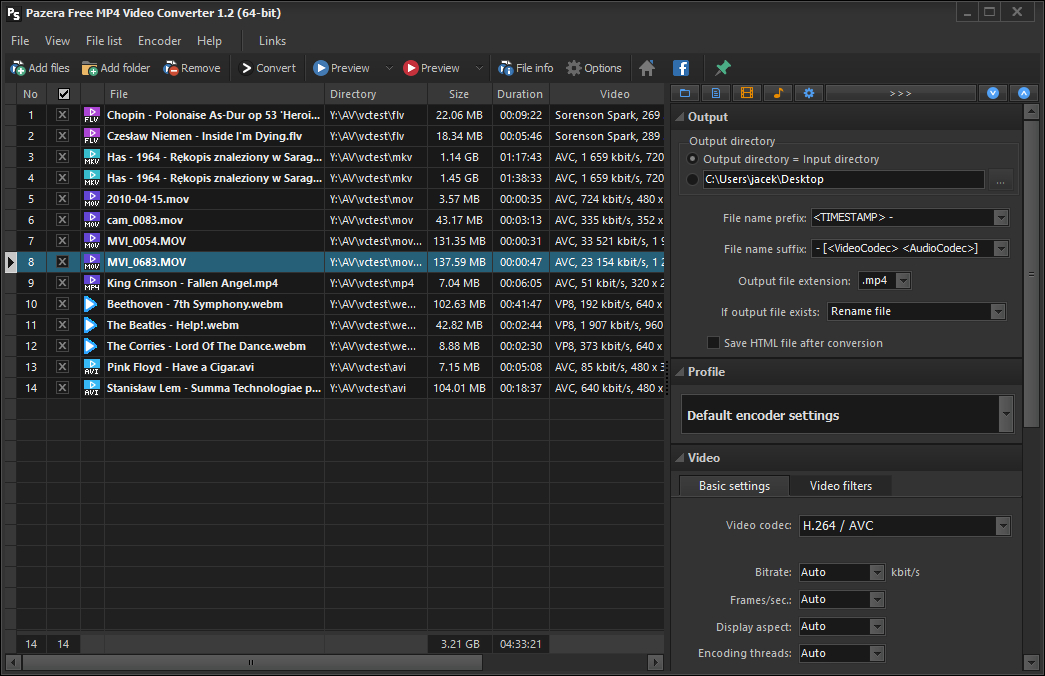The width and height of the screenshot is (1045, 676).
Task: Open the Facebook link icon
Action: point(680,68)
